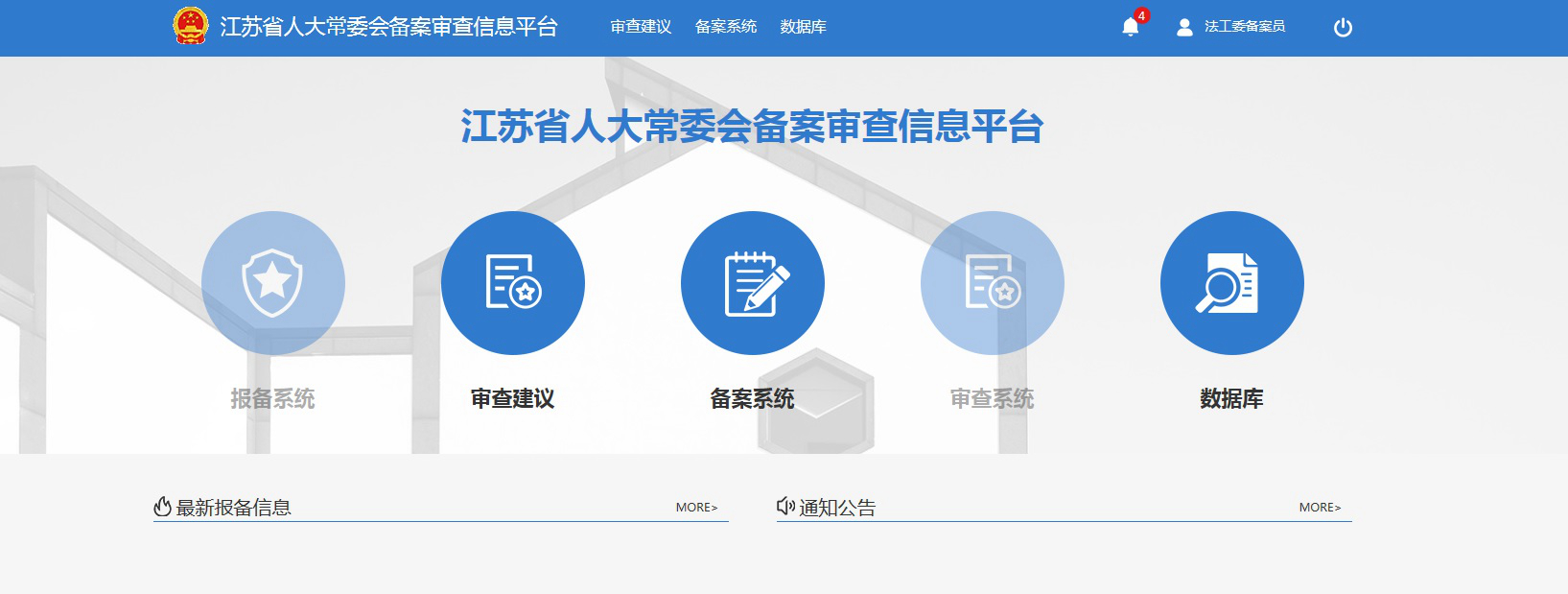Screen dimensions: 1568x594
Task: Click the power logout icon
Action: tap(1343, 27)
